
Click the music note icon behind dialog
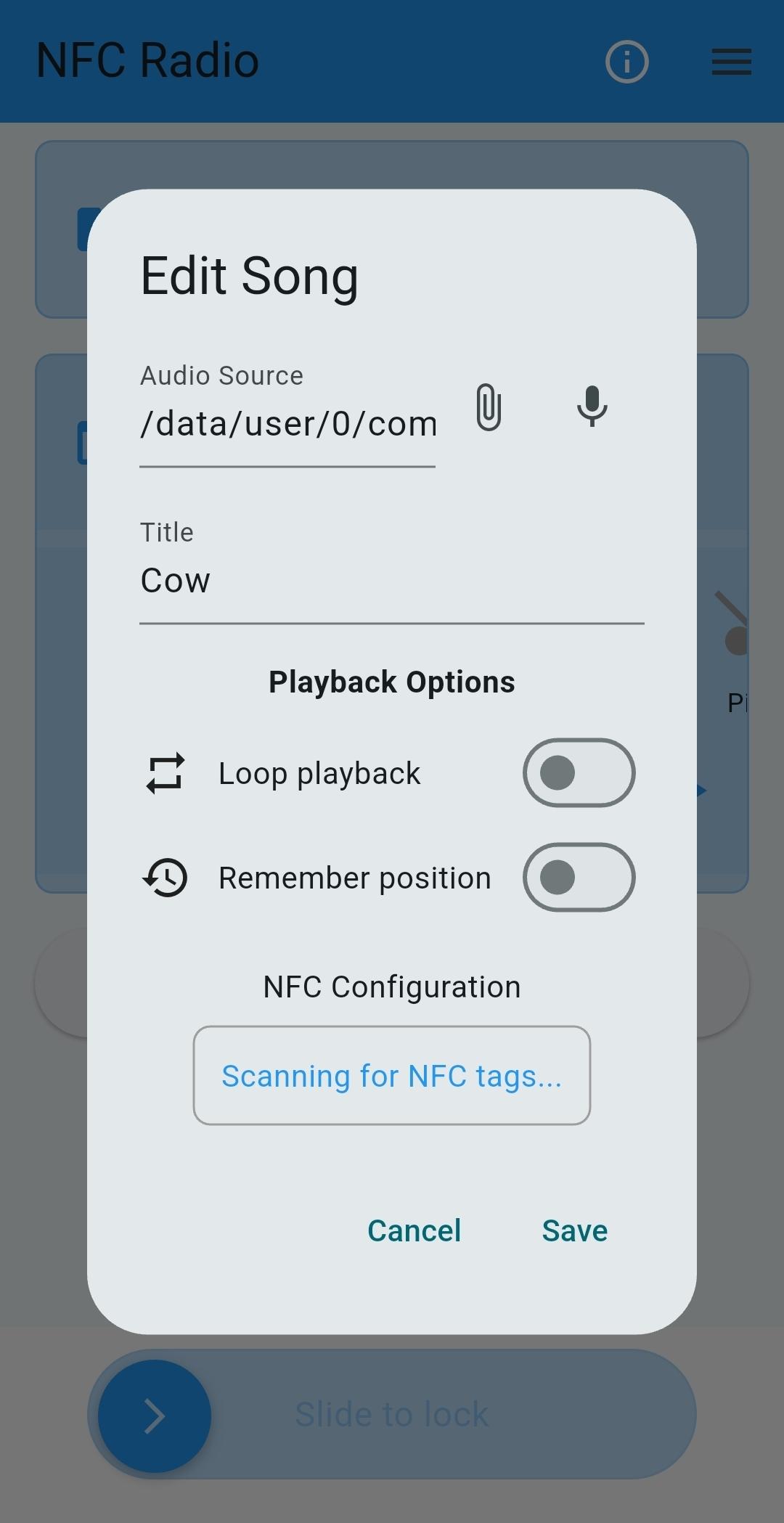(x=733, y=623)
